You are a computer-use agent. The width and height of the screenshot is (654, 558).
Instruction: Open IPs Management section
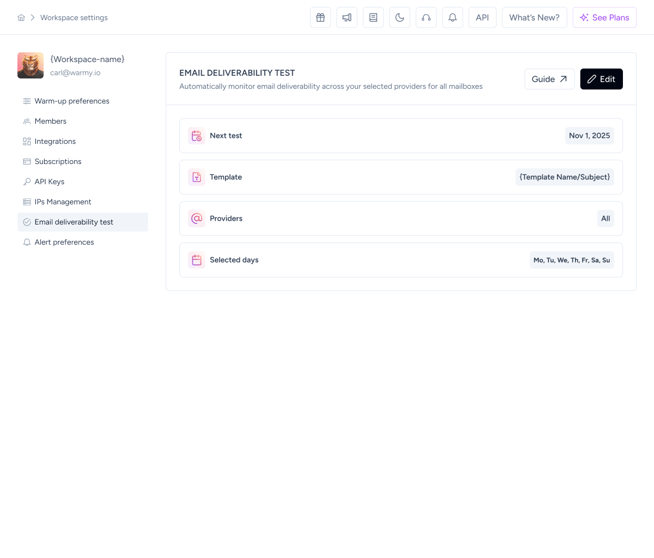click(x=83, y=202)
